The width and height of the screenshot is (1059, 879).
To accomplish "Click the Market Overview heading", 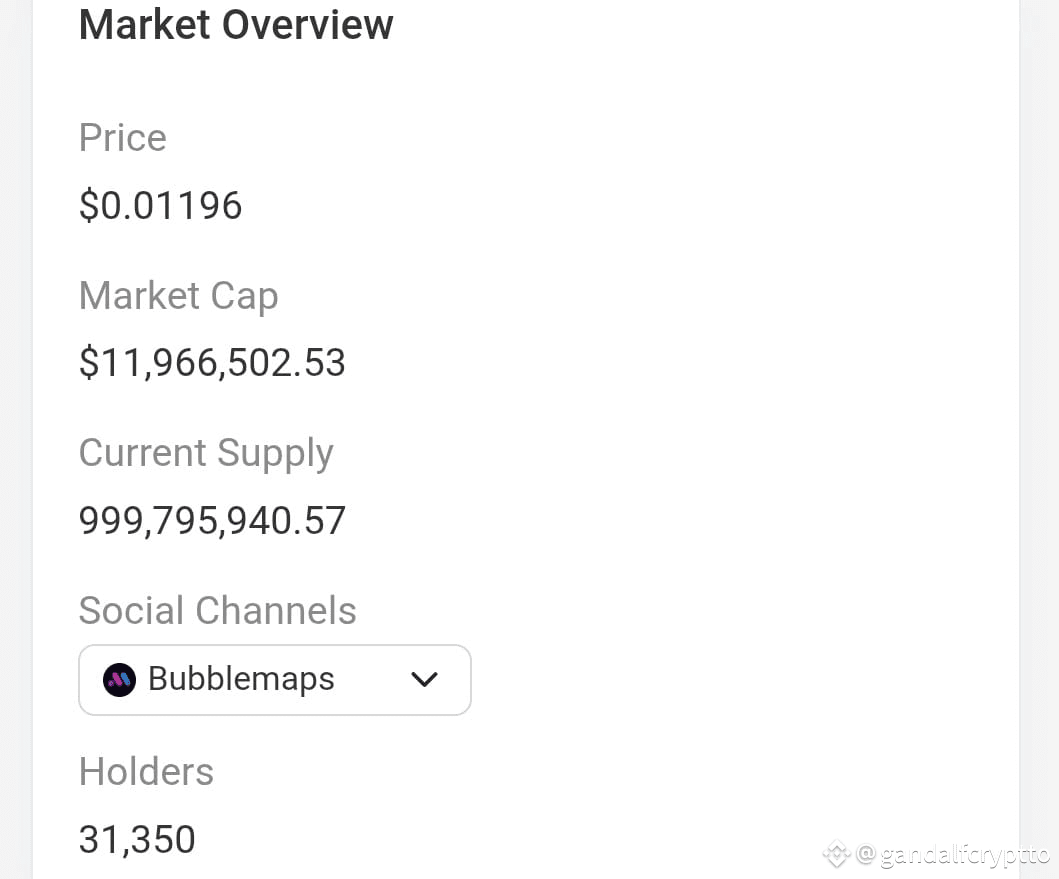I will [236, 24].
